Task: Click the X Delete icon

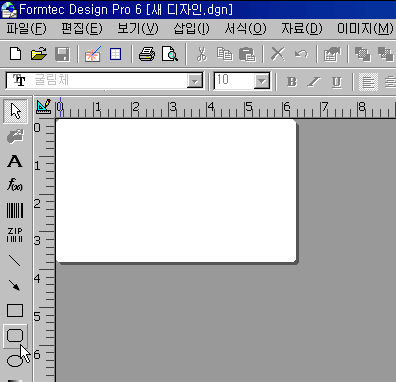Action: pyautogui.click(x=278, y=54)
